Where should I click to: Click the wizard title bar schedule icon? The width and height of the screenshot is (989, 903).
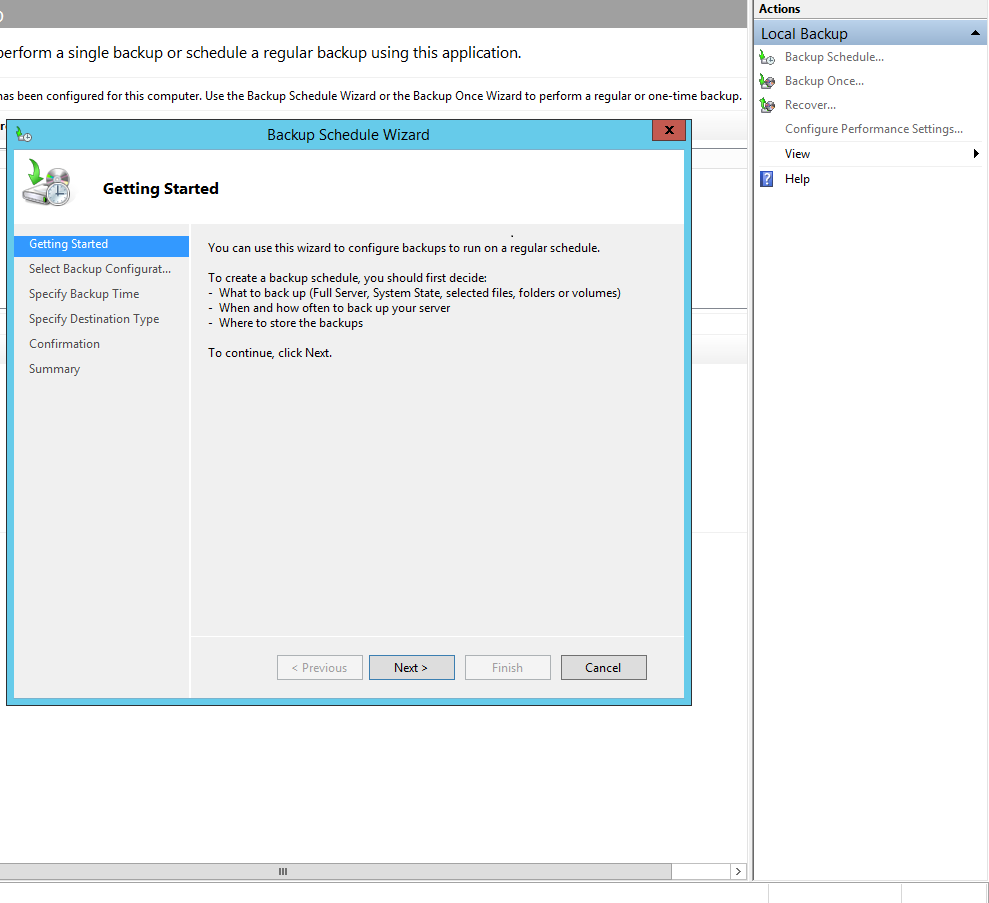point(24,134)
